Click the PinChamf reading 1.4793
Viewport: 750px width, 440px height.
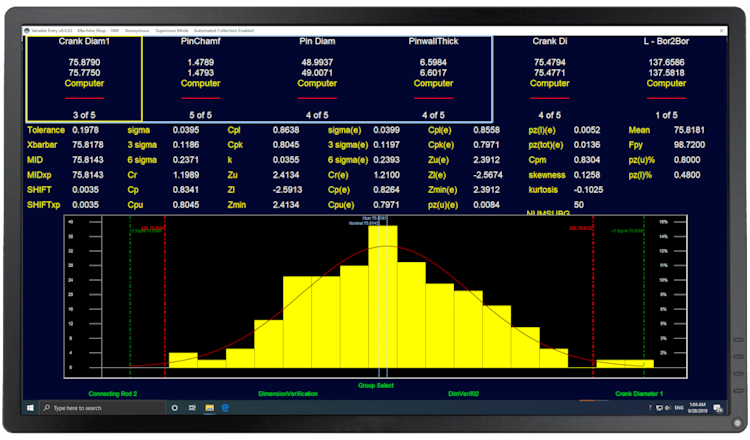[200, 73]
